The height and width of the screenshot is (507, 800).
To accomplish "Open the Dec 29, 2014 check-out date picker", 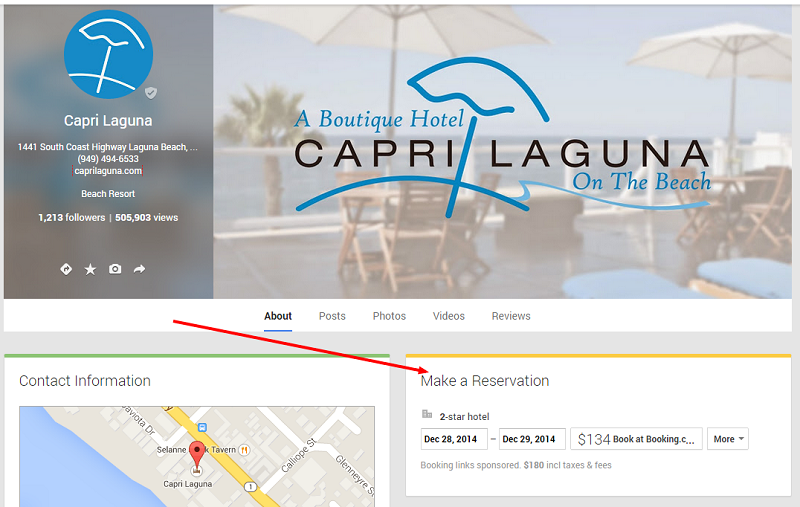I will coord(532,439).
